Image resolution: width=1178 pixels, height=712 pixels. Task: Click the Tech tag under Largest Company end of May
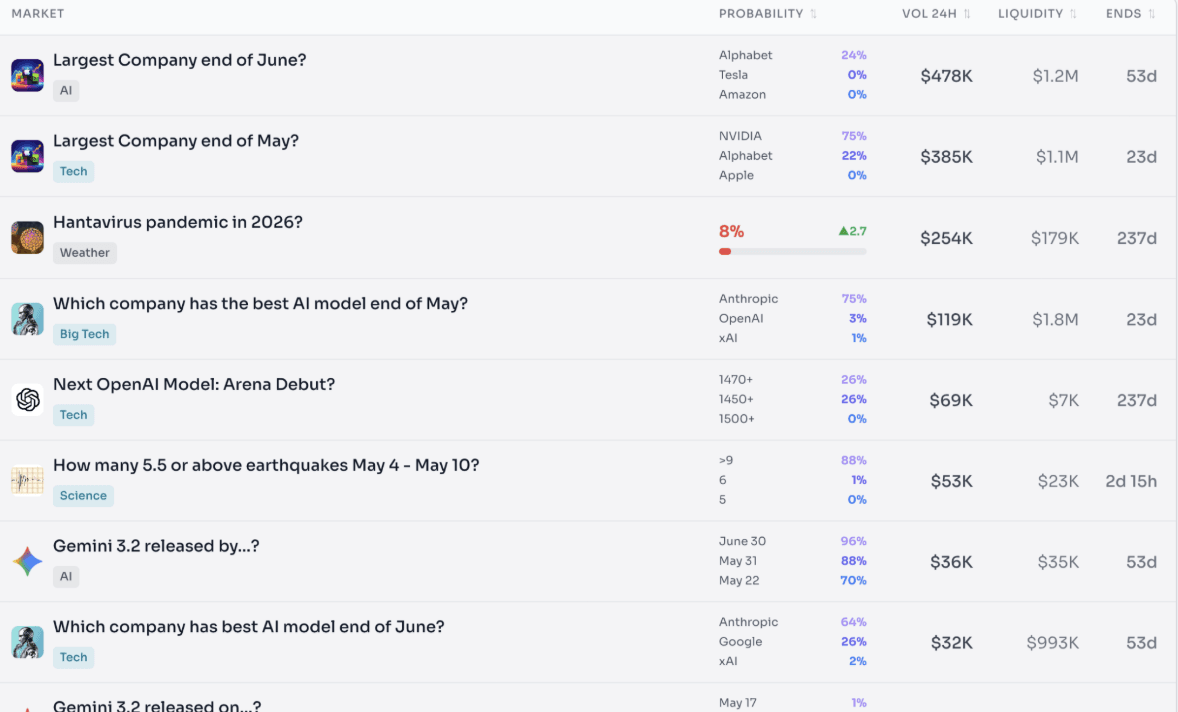pyautogui.click(x=74, y=171)
